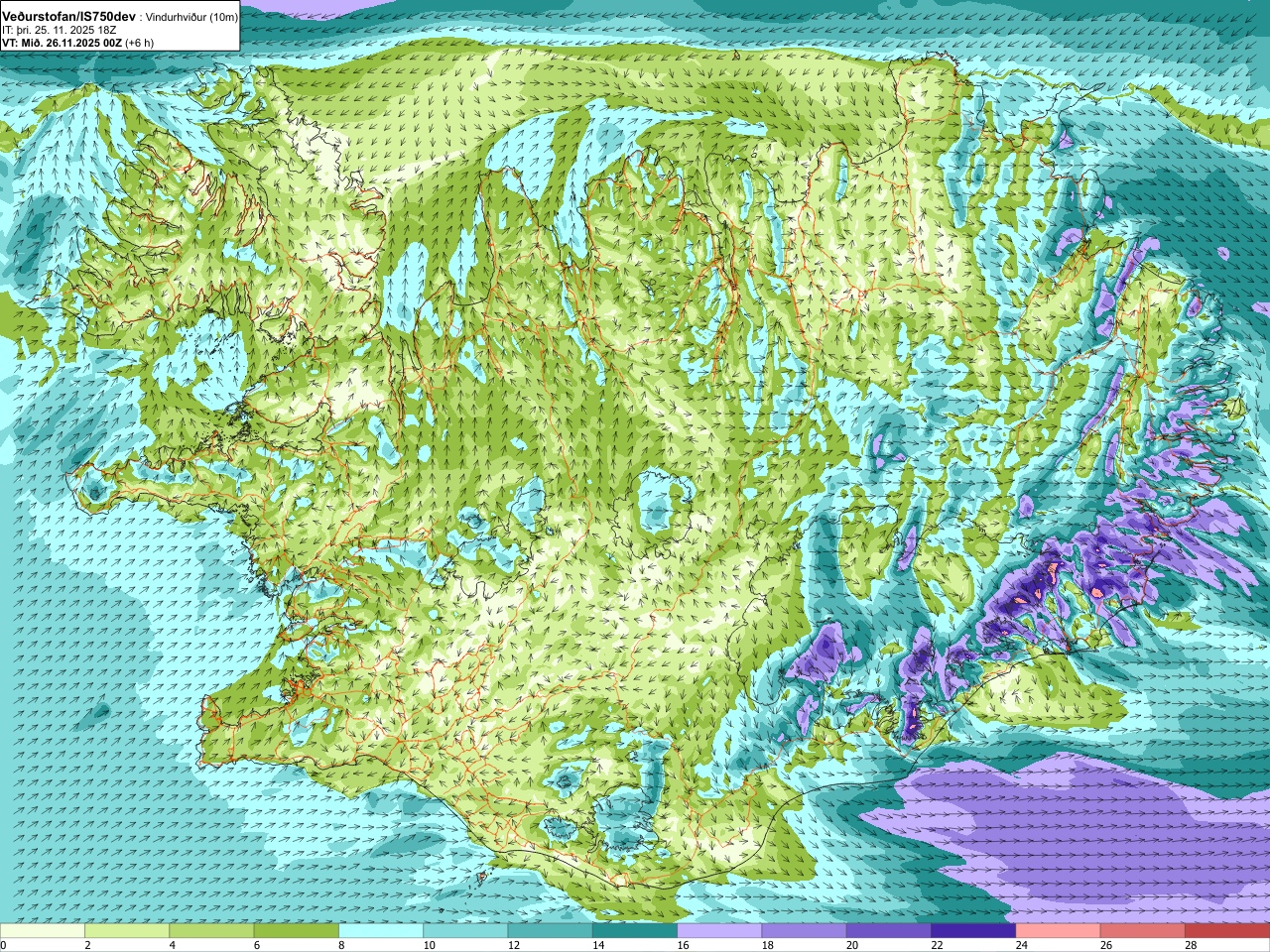1270x952 pixels.
Task: Click the IT: þri. 25. 11. 2025 18Z line
Action: click(x=60, y=30)
